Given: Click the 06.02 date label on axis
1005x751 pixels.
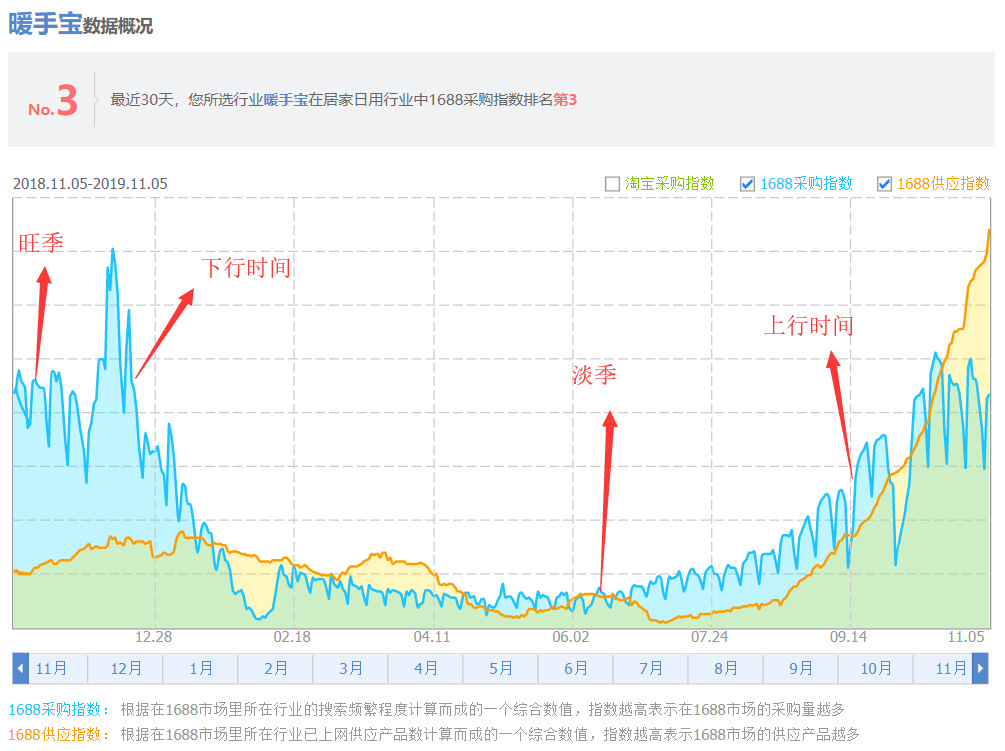Looking at the screenshot, I should point(571,637).
